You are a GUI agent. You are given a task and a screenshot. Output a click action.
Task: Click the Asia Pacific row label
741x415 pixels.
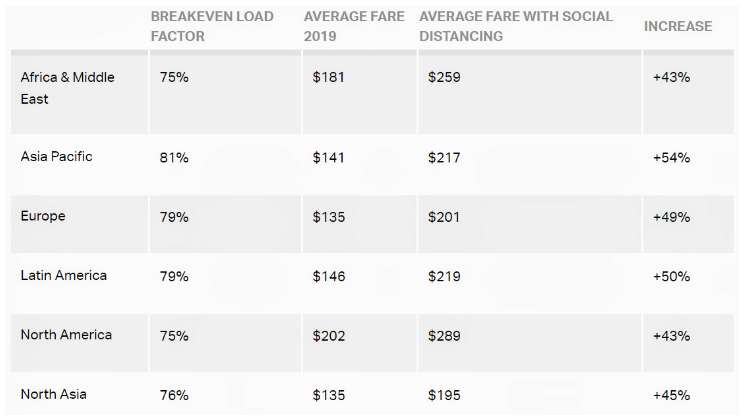[x=56, y=157]
